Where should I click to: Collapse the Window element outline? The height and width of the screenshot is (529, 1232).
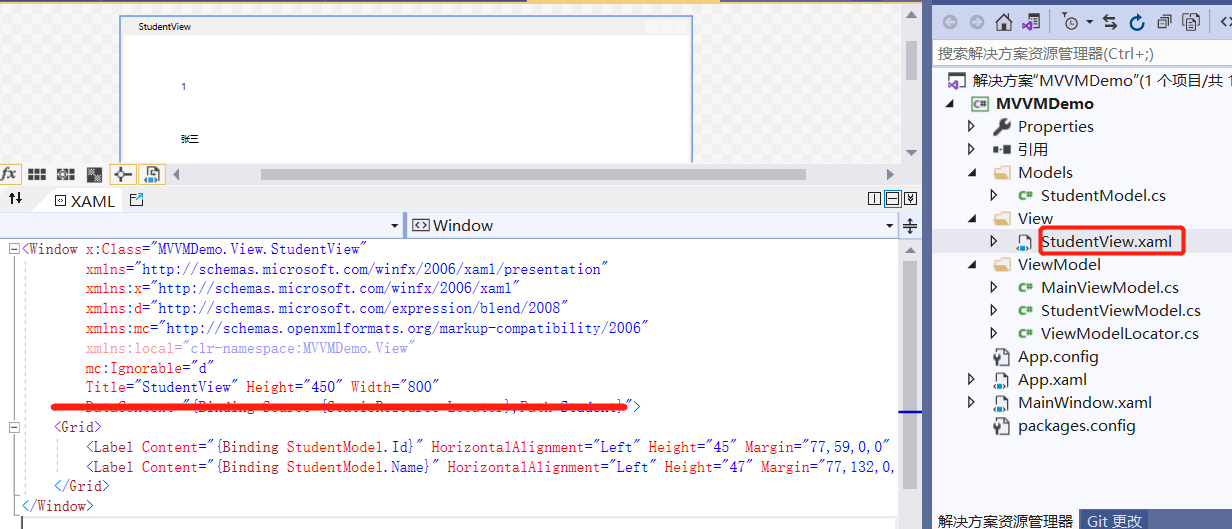coord(14,249)
